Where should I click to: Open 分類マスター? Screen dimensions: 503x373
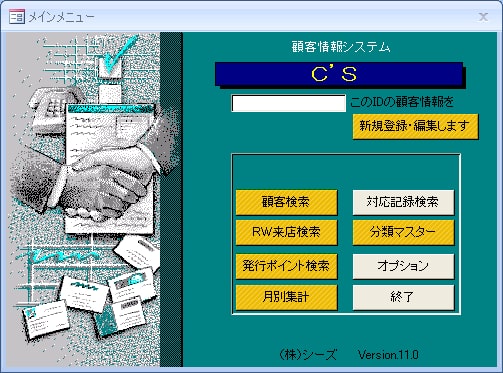click(403, 232)
